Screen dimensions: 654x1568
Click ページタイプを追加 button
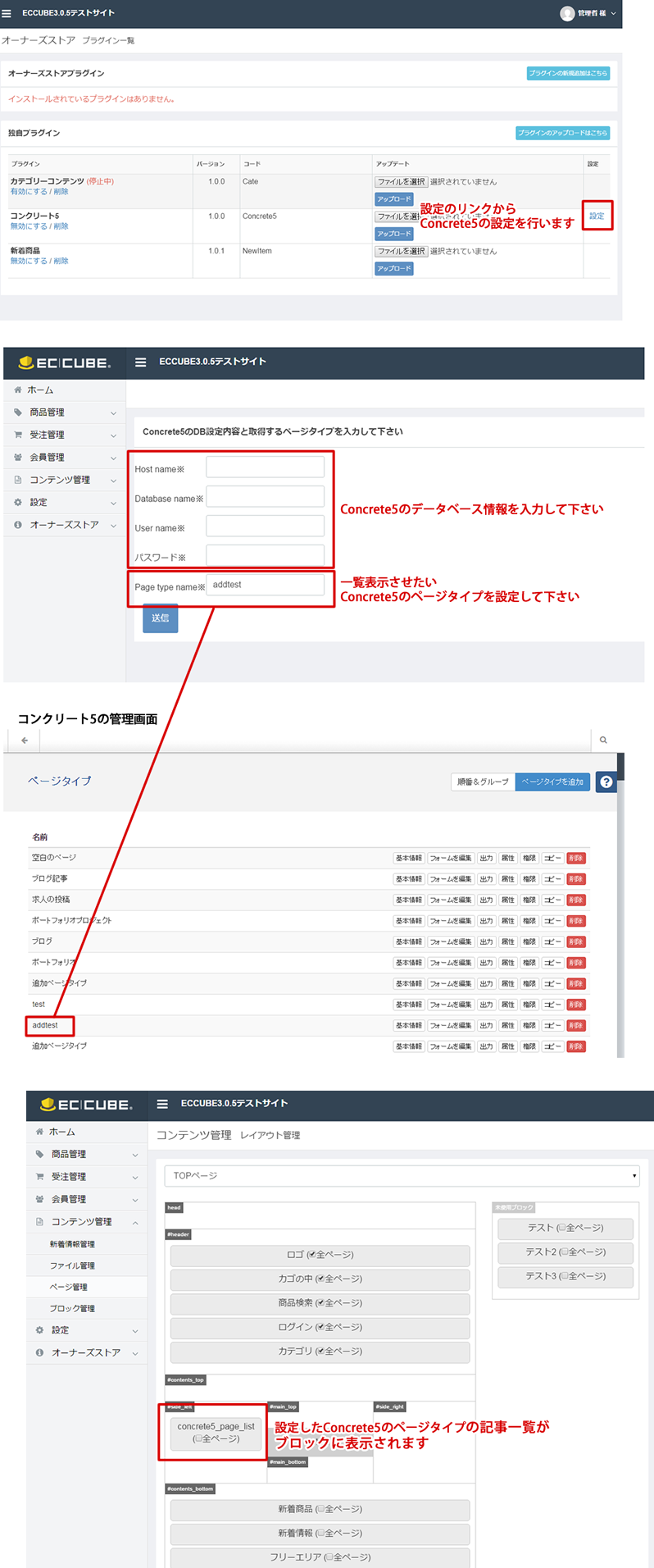point(552,782)
